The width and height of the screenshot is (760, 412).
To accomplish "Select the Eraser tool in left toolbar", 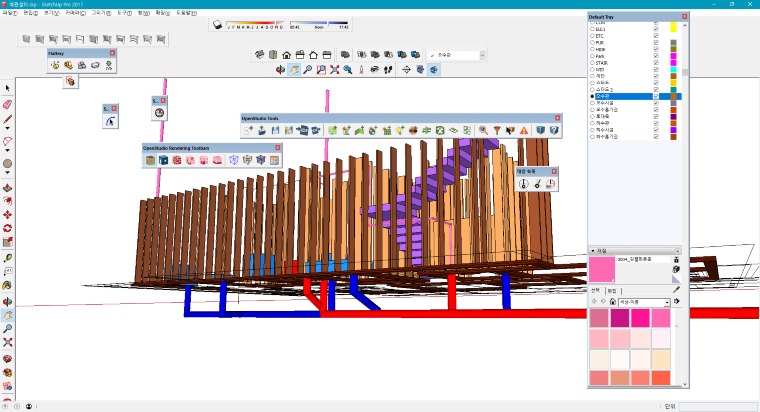I will click(7, 103).
